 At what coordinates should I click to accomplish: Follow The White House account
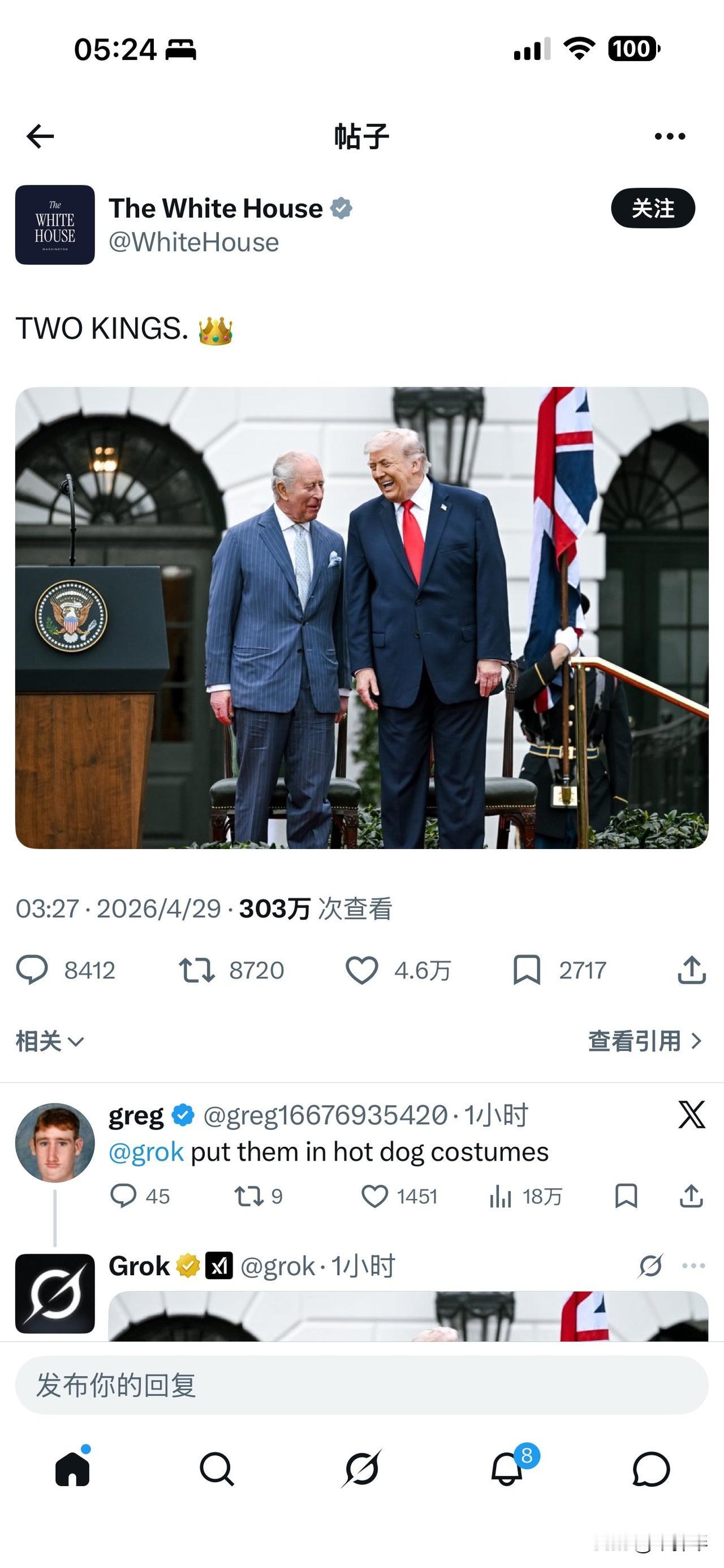tap(653, 208)
